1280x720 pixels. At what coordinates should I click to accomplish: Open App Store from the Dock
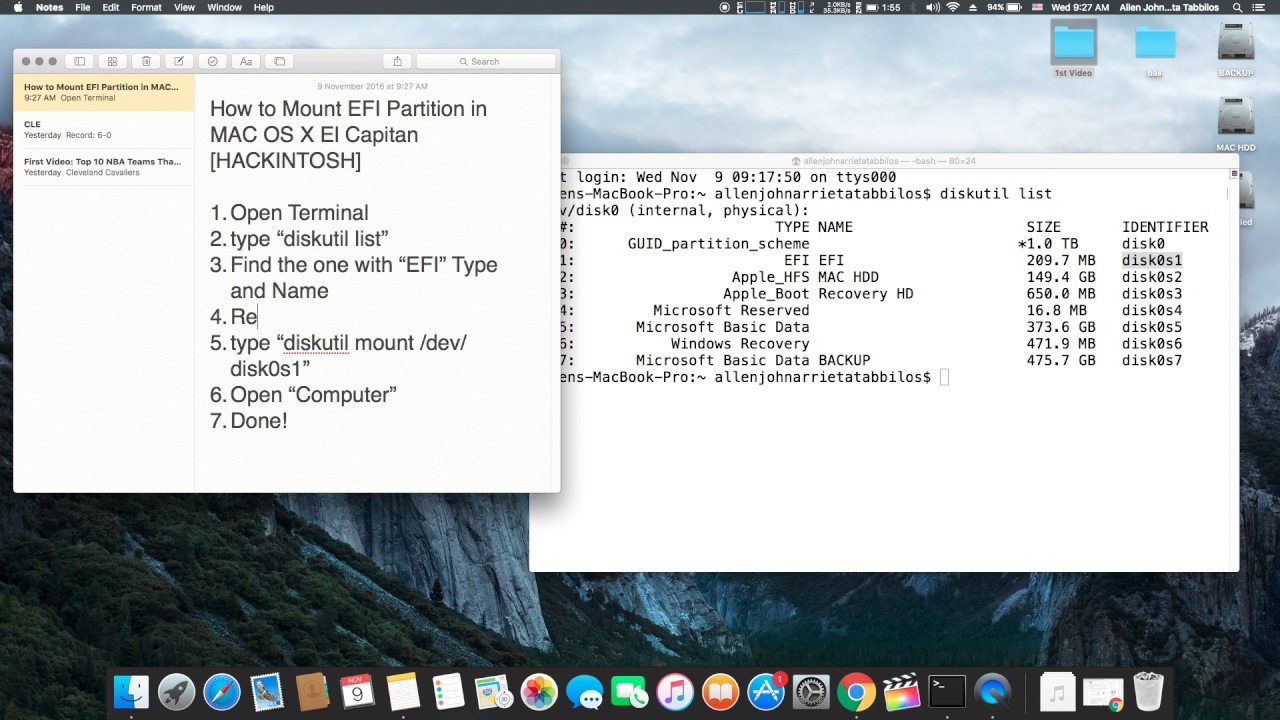tap(766, 692)
